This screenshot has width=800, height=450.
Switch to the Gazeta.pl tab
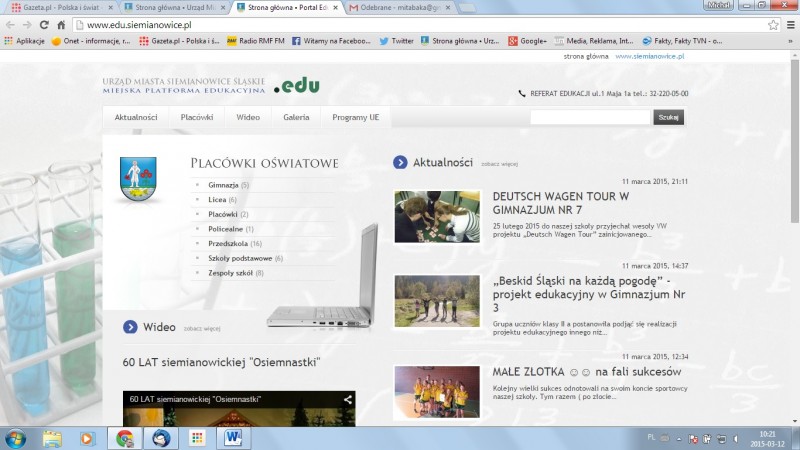61,8
